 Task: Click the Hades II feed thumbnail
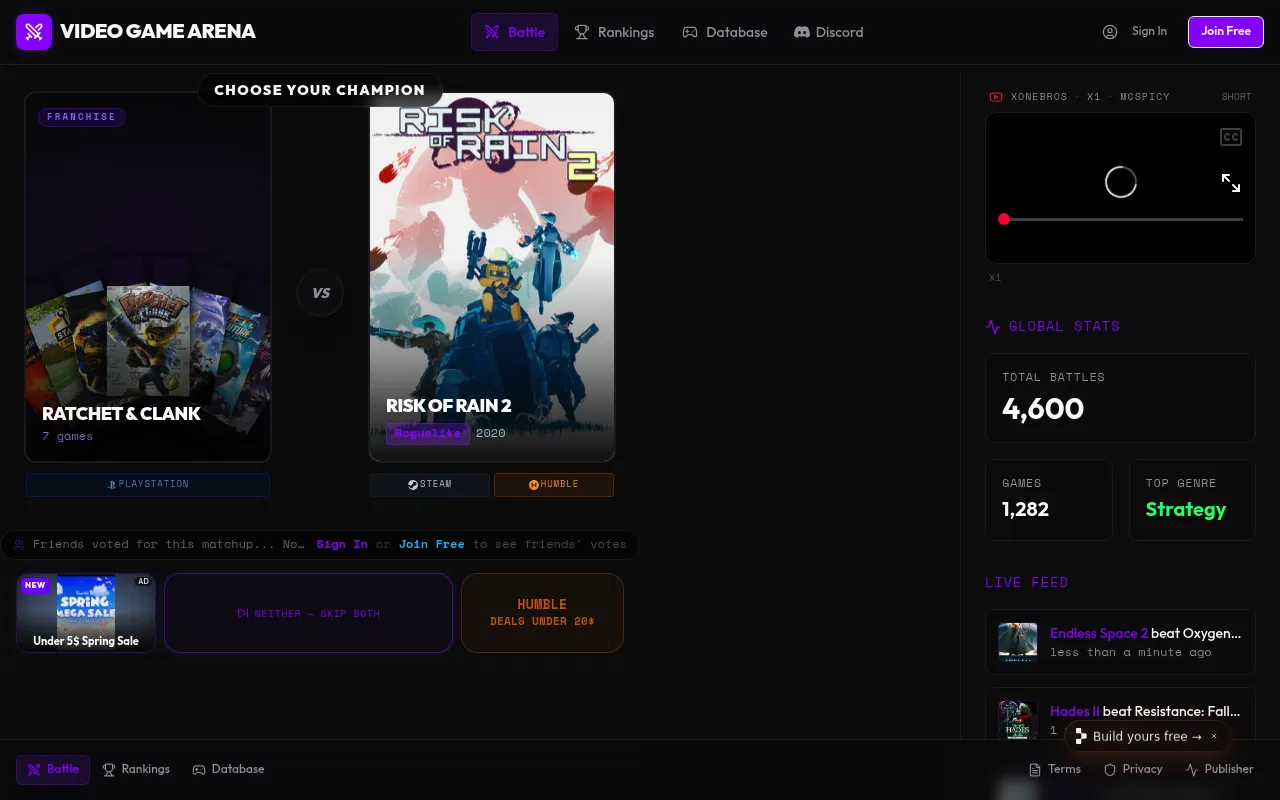coord(1018,719)
